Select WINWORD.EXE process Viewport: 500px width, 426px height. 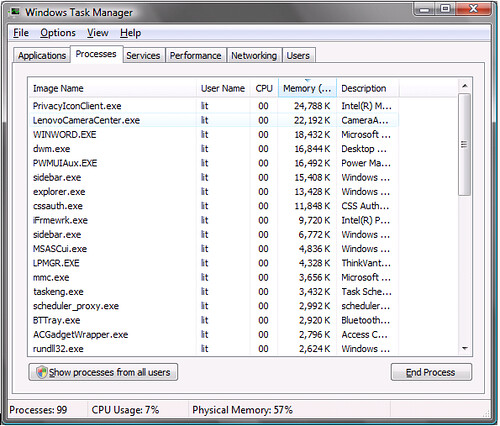pyautogui.click(x=213, y=135)
